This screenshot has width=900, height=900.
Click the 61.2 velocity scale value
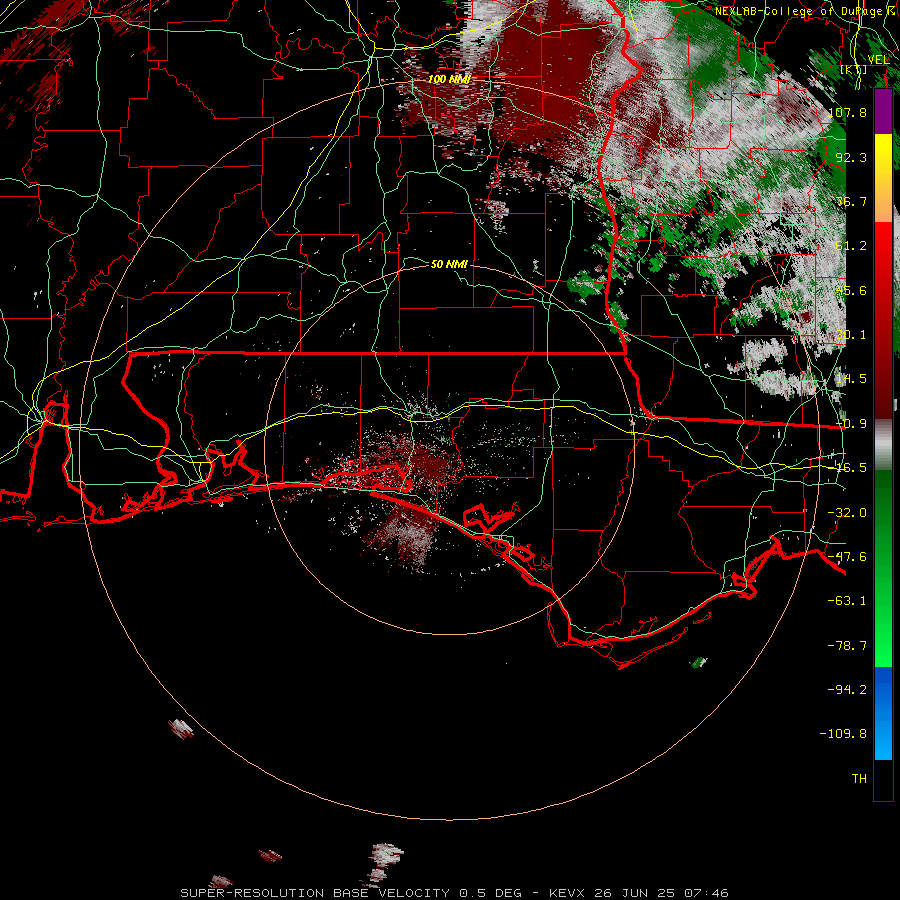[851, 246]
